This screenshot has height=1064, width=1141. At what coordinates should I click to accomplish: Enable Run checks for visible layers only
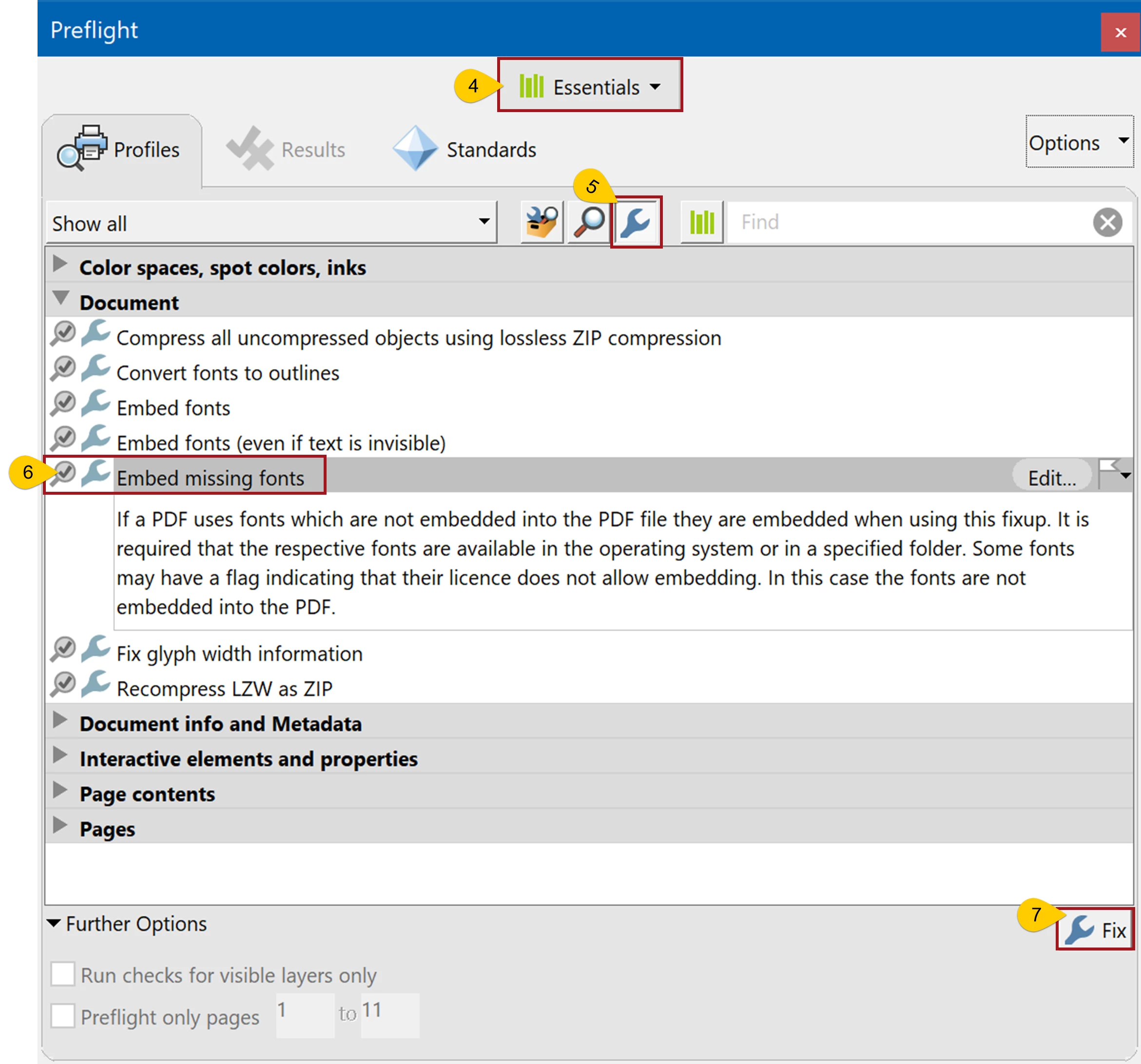(x=62, y=974)
